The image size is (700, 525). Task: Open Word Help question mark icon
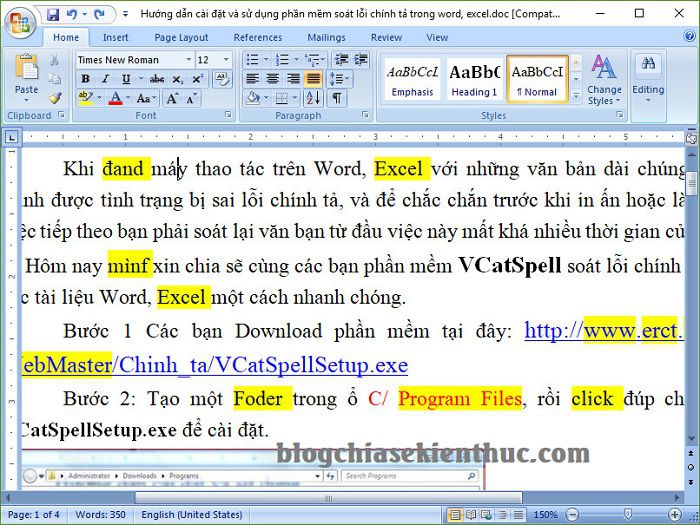point(689,36)
